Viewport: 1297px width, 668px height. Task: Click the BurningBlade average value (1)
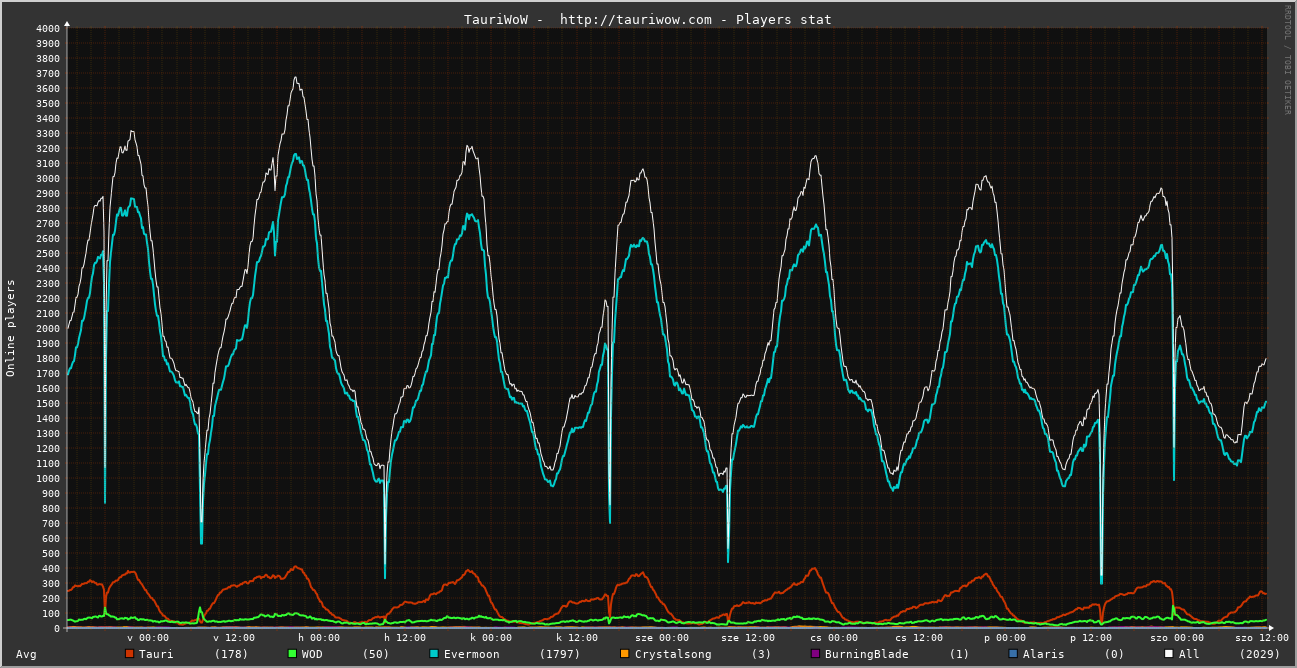click(960, 654)
